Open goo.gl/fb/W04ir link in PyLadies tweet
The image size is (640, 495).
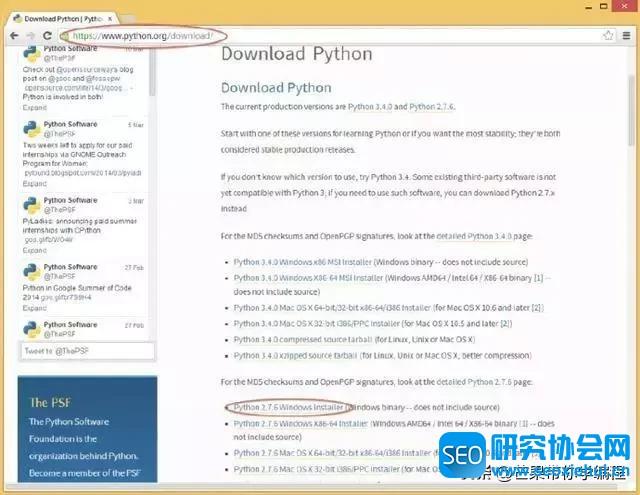tap(49, 240)
